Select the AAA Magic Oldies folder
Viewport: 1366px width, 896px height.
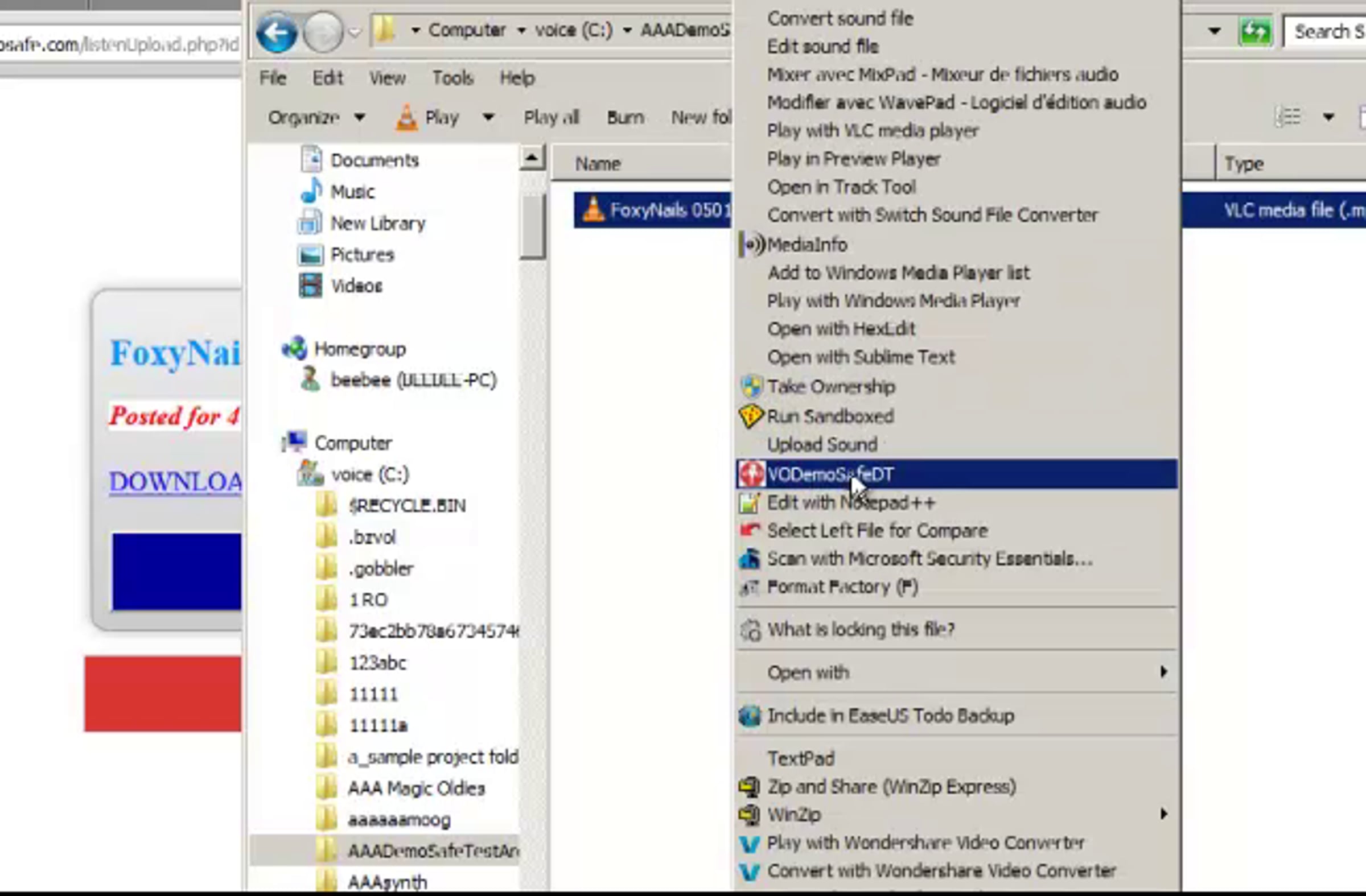pyautogui.click(x=415, y=788)
